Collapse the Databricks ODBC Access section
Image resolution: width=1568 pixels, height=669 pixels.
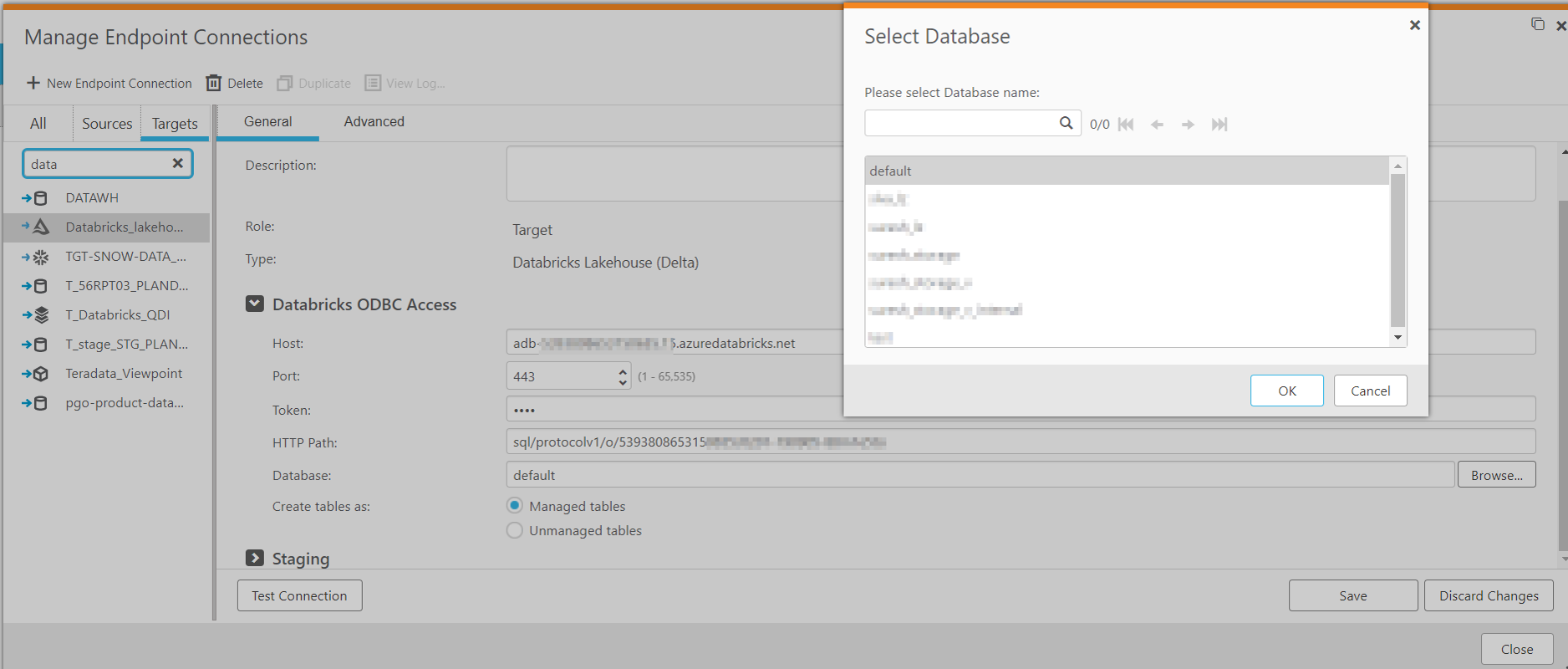pos(255,304)
